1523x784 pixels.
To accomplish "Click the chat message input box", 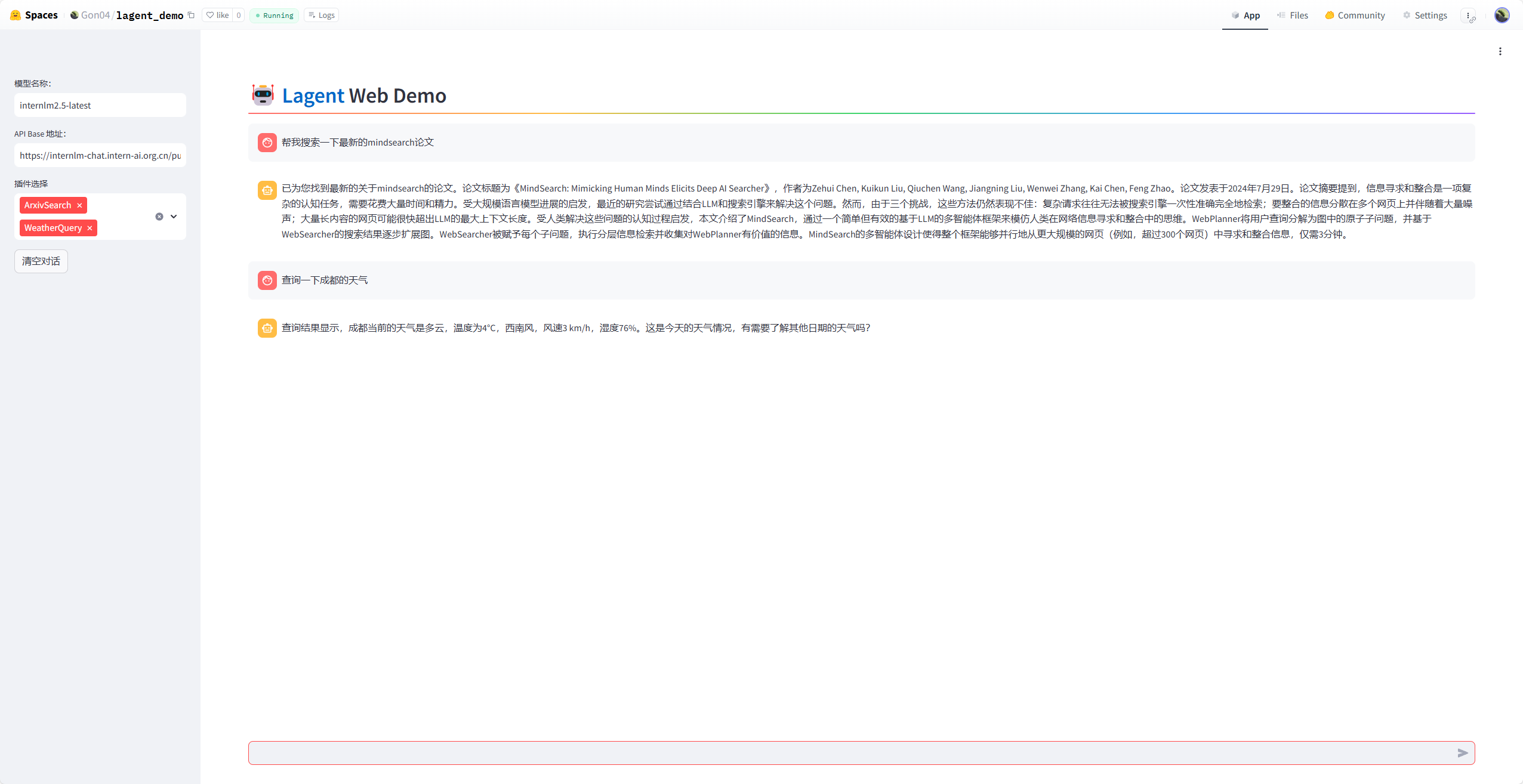I will [847, 753].
